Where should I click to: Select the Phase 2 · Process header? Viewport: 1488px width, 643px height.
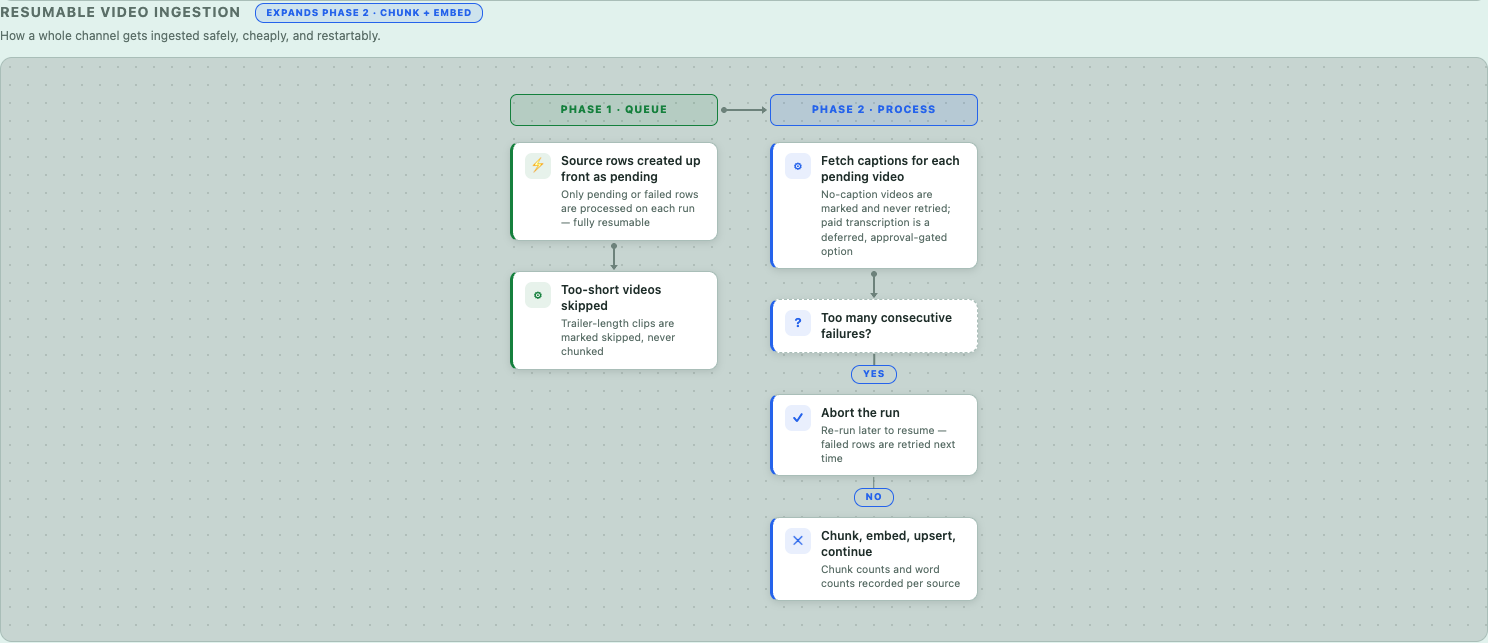874,110
